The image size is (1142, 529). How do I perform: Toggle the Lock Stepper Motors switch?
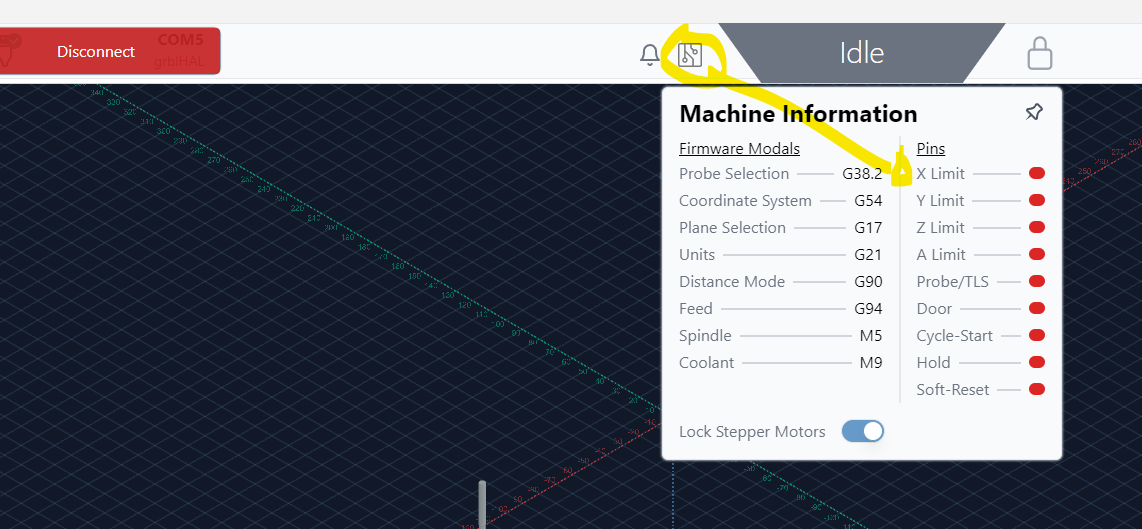click(863, 431)
